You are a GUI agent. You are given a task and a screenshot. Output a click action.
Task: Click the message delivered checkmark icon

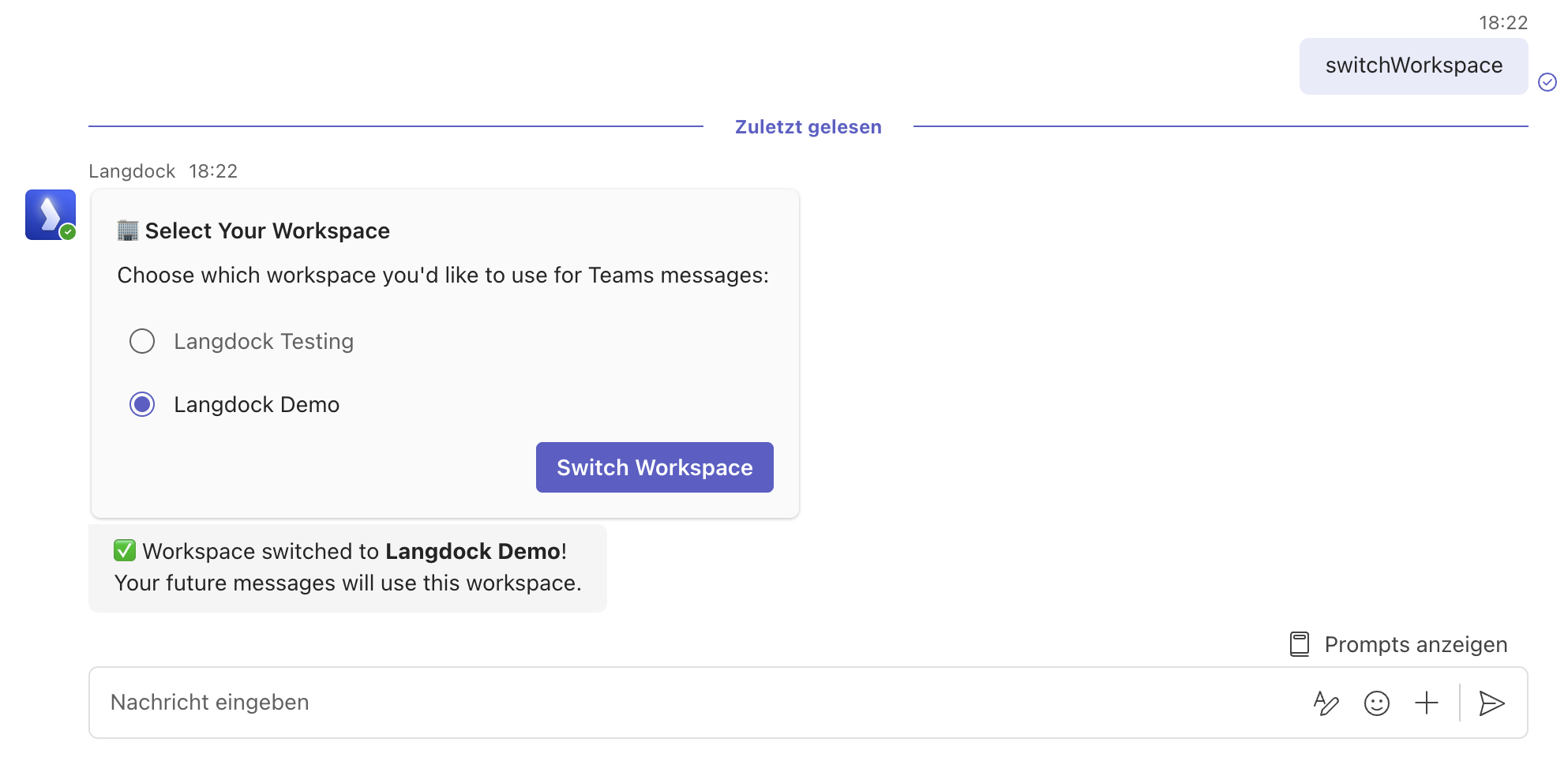(x=1547, y=82)
